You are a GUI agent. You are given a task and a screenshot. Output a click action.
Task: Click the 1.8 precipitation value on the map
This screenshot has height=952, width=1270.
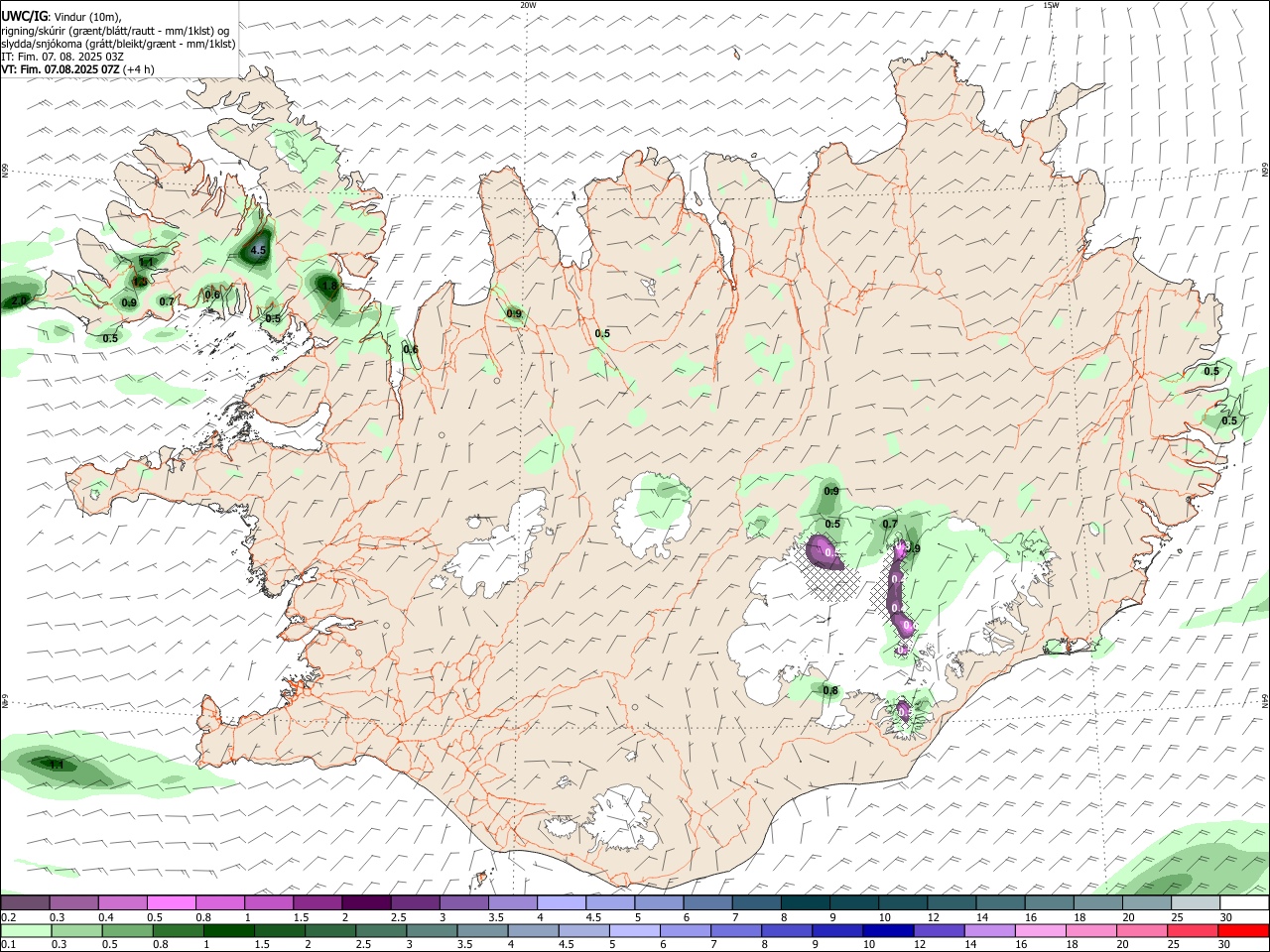coord(330,286)
